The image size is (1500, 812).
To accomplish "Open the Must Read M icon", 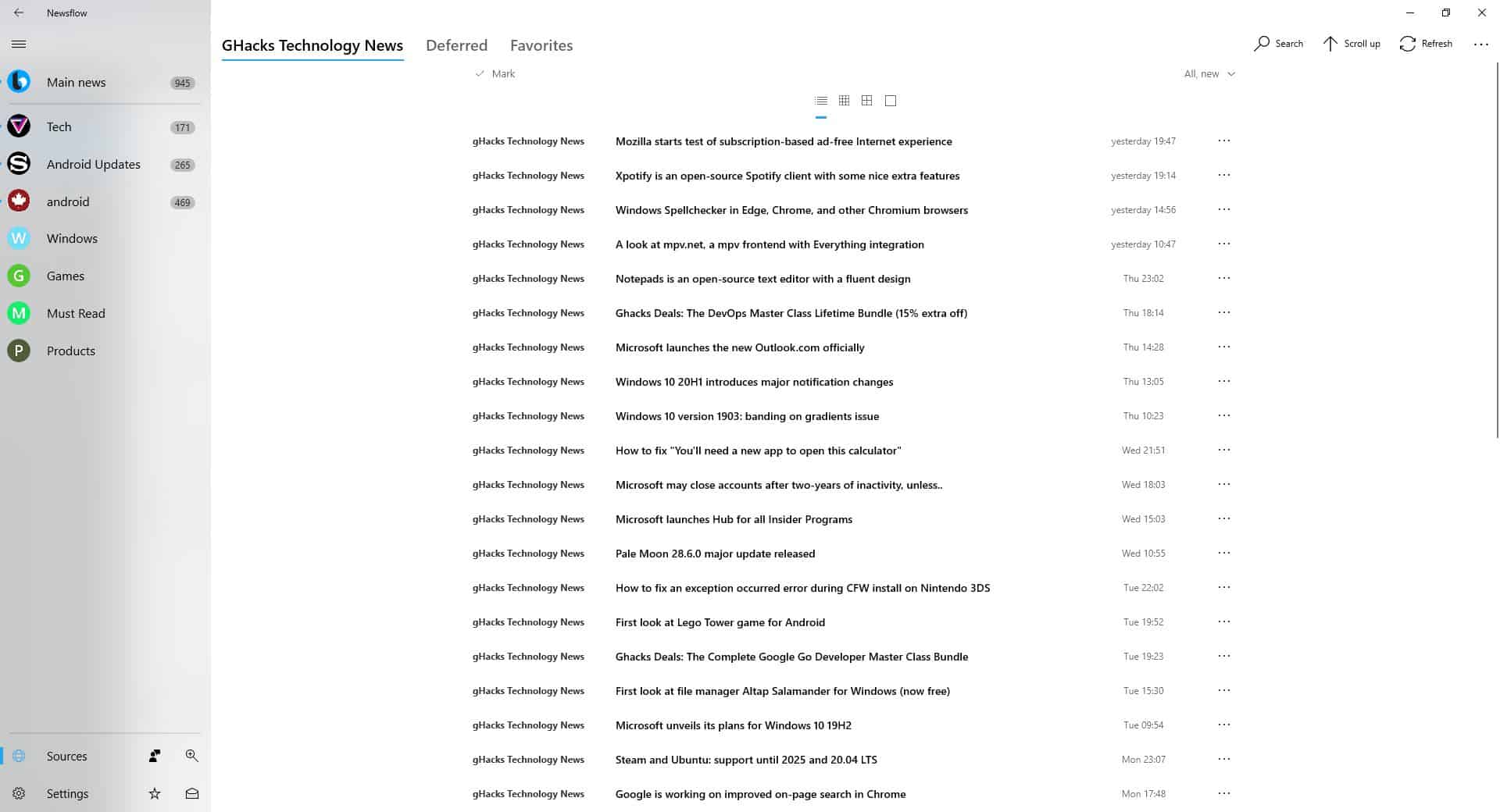I will pos(19,313).
